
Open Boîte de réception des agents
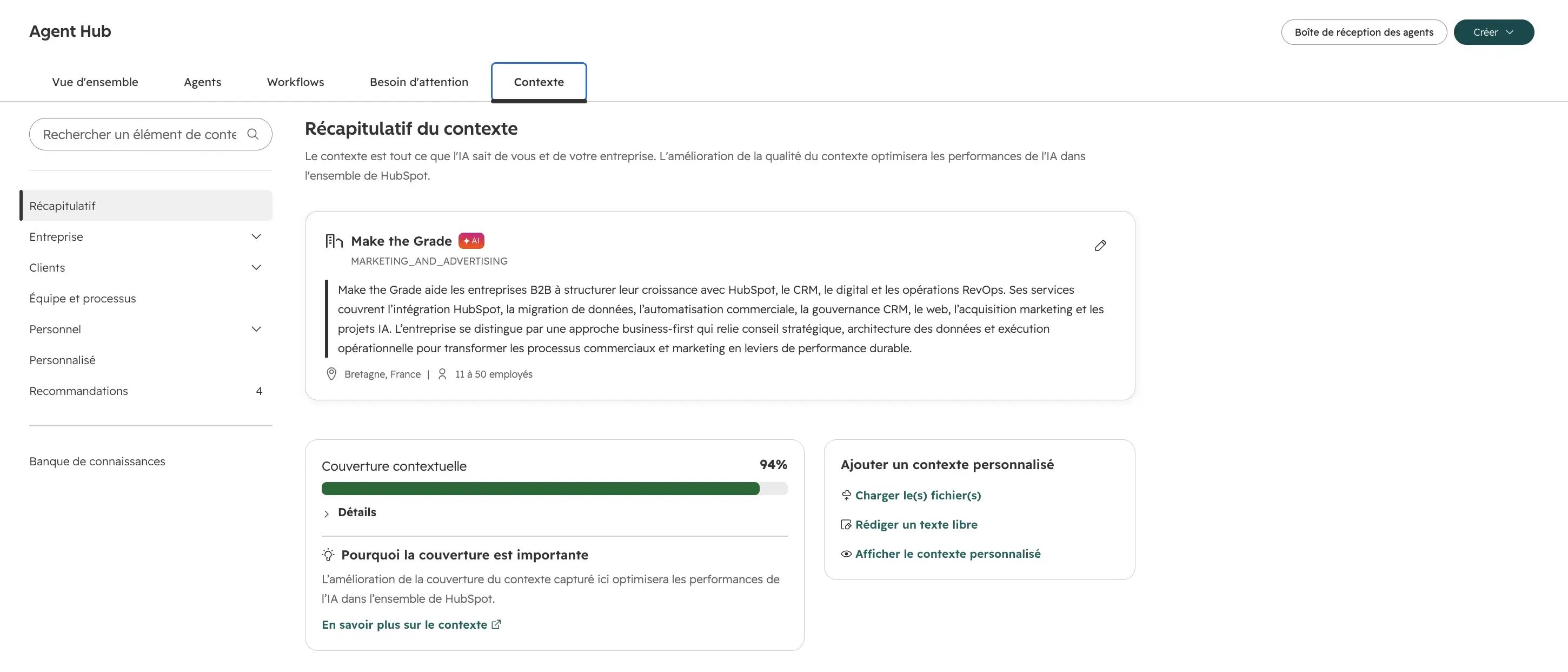tap(1364, 32)
